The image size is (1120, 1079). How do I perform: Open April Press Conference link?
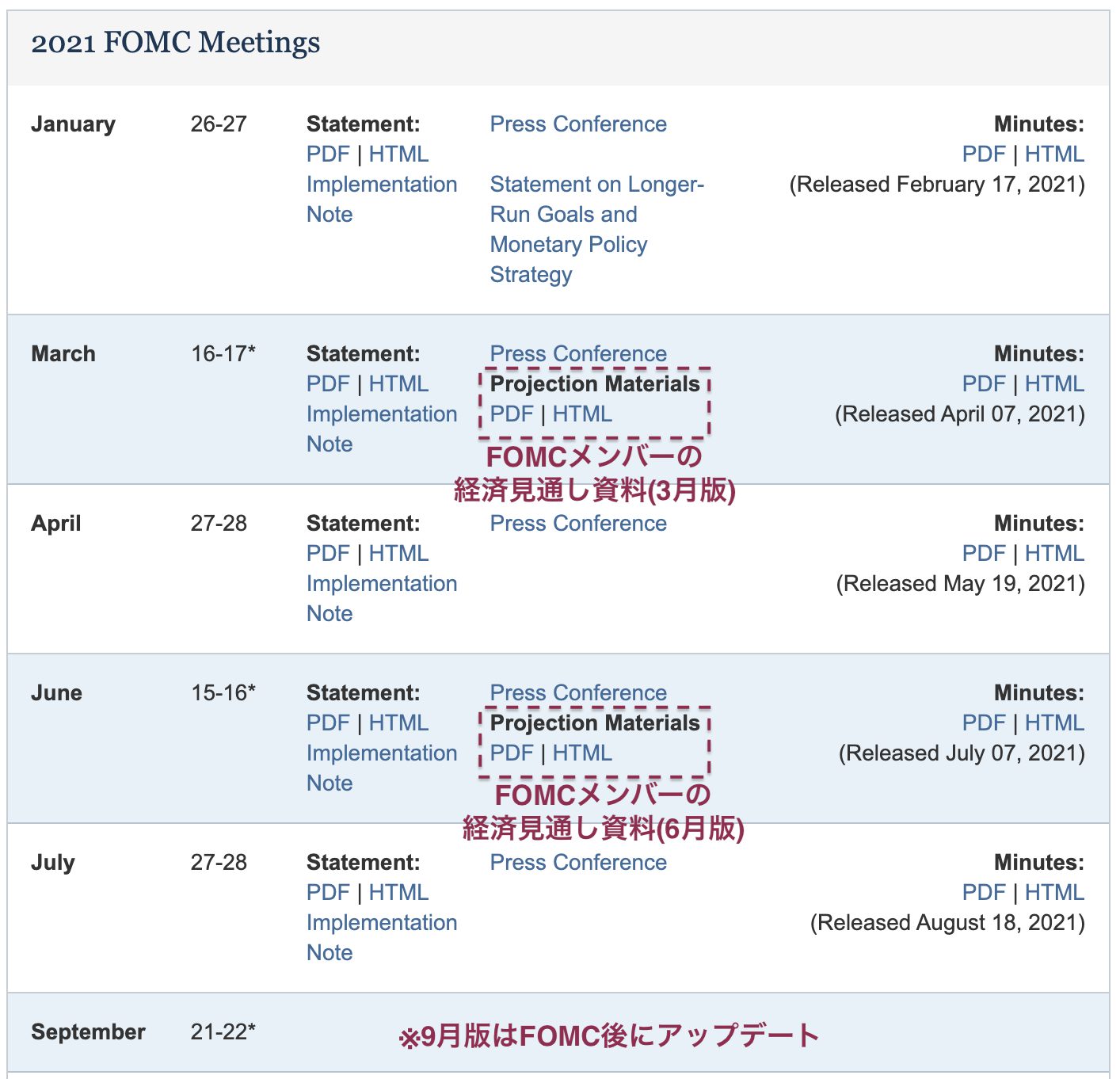tap(578, 524)
